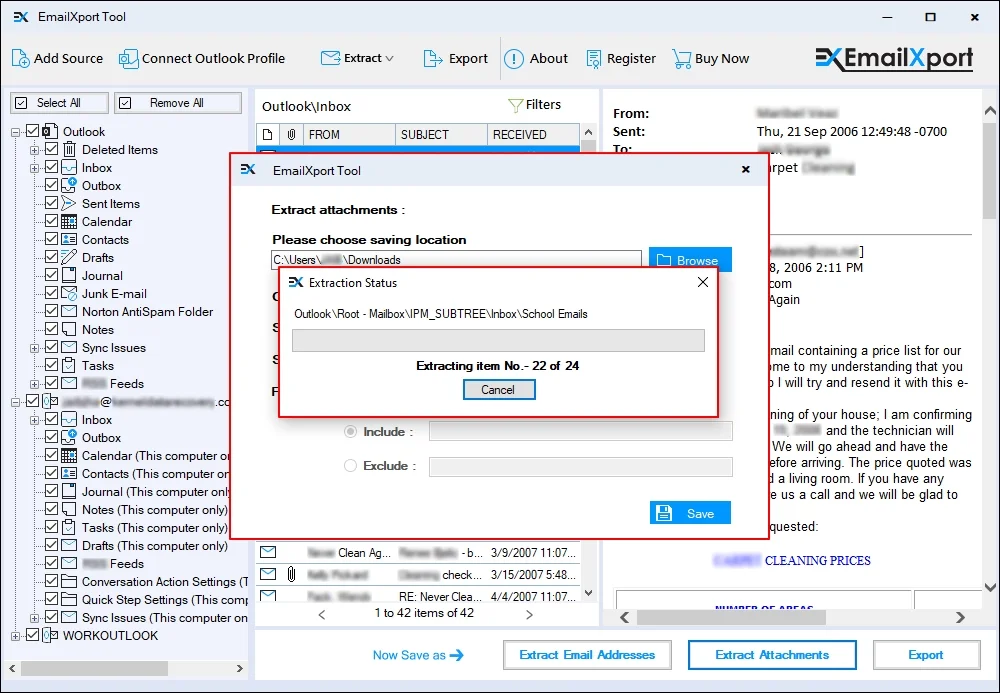
Task: Cancel the running extraction
Action: click(499, 390)
